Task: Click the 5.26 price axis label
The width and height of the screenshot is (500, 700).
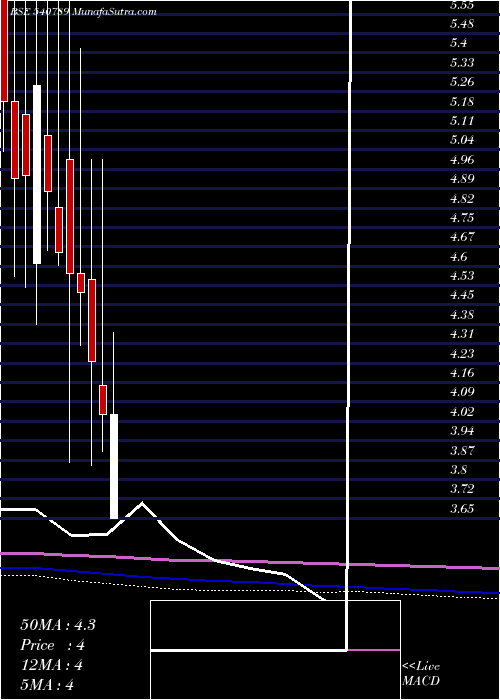Action: [462, 82]
